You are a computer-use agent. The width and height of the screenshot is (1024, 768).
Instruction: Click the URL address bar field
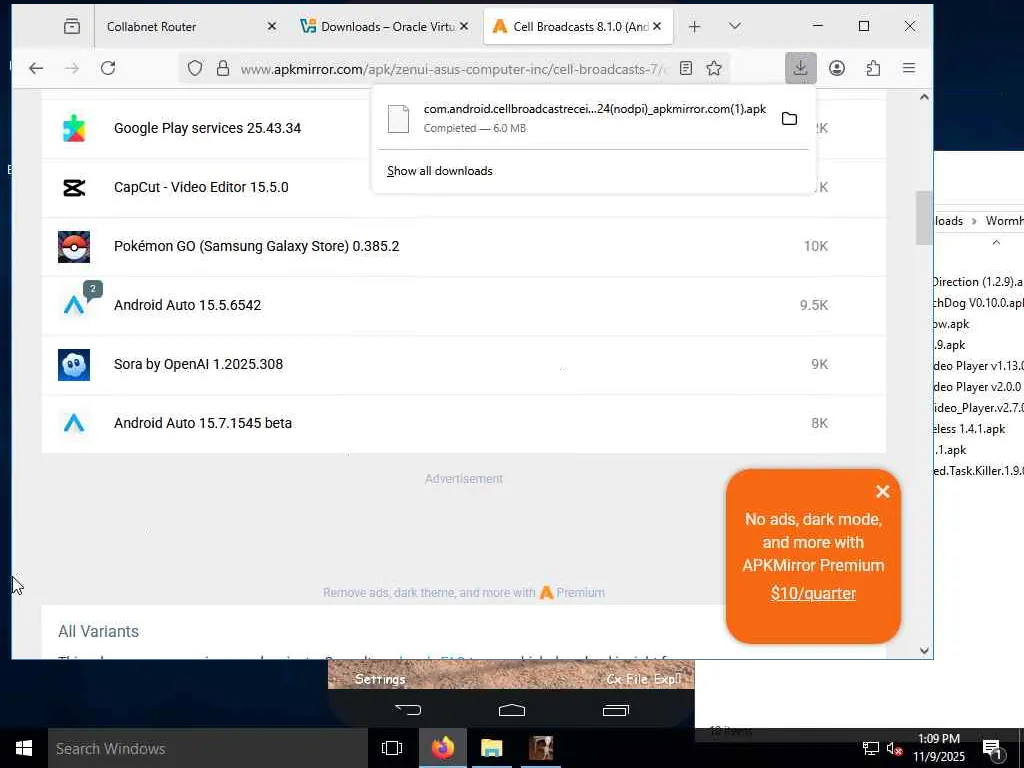click(453, 69)
